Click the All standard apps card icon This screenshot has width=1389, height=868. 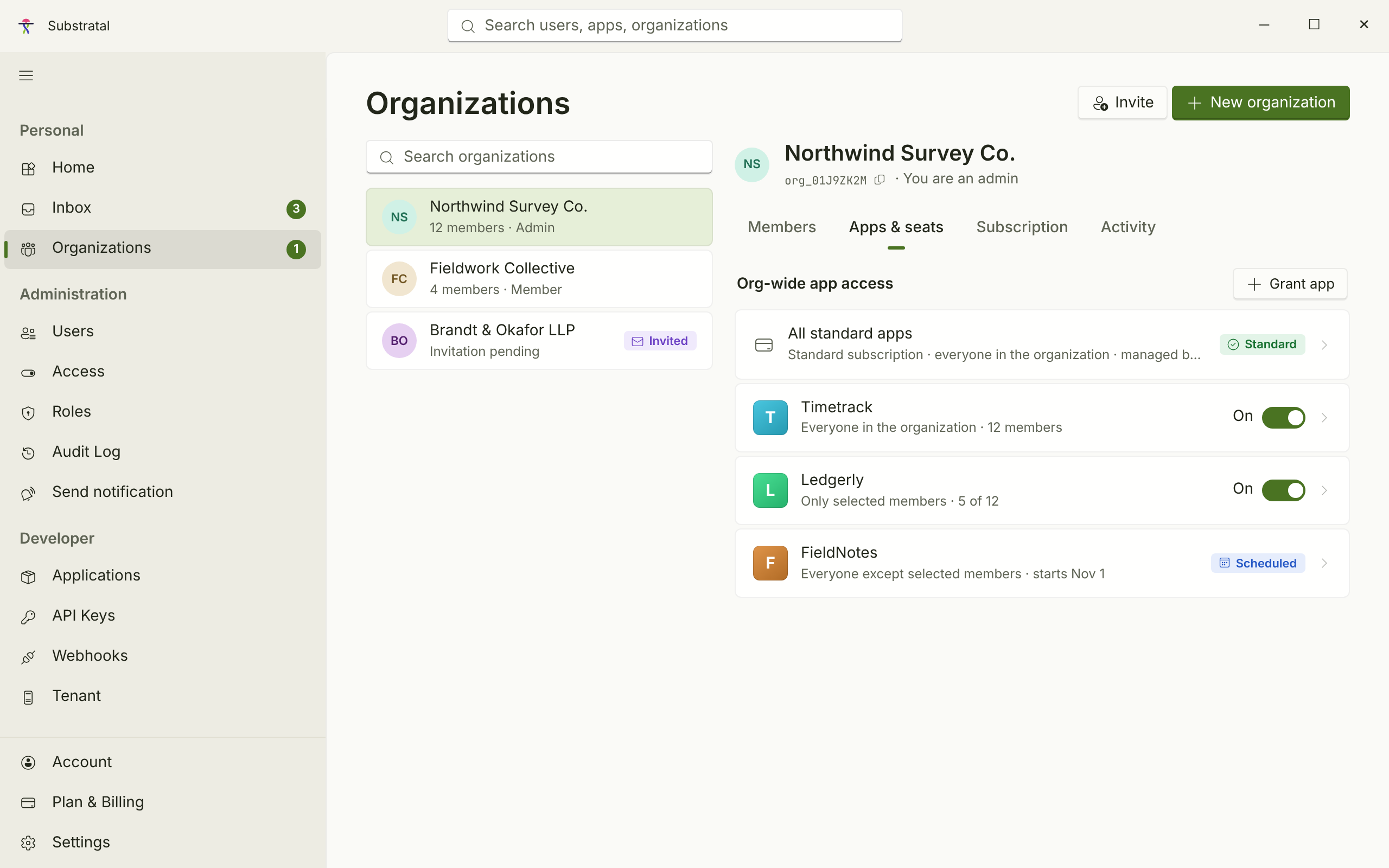pyautogui.click(x=764, y=344)
